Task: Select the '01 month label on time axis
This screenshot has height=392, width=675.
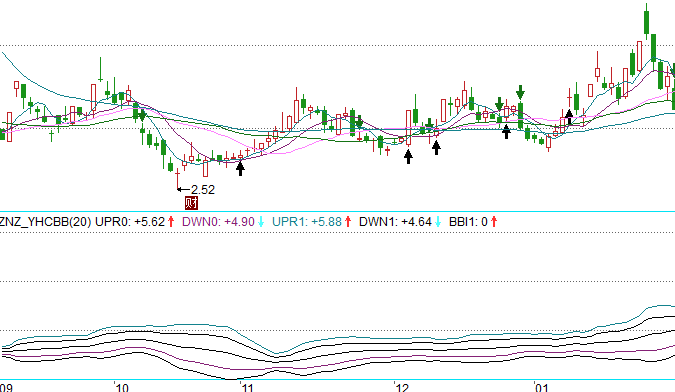Action: pyautogui.click(x=541, y=388)
